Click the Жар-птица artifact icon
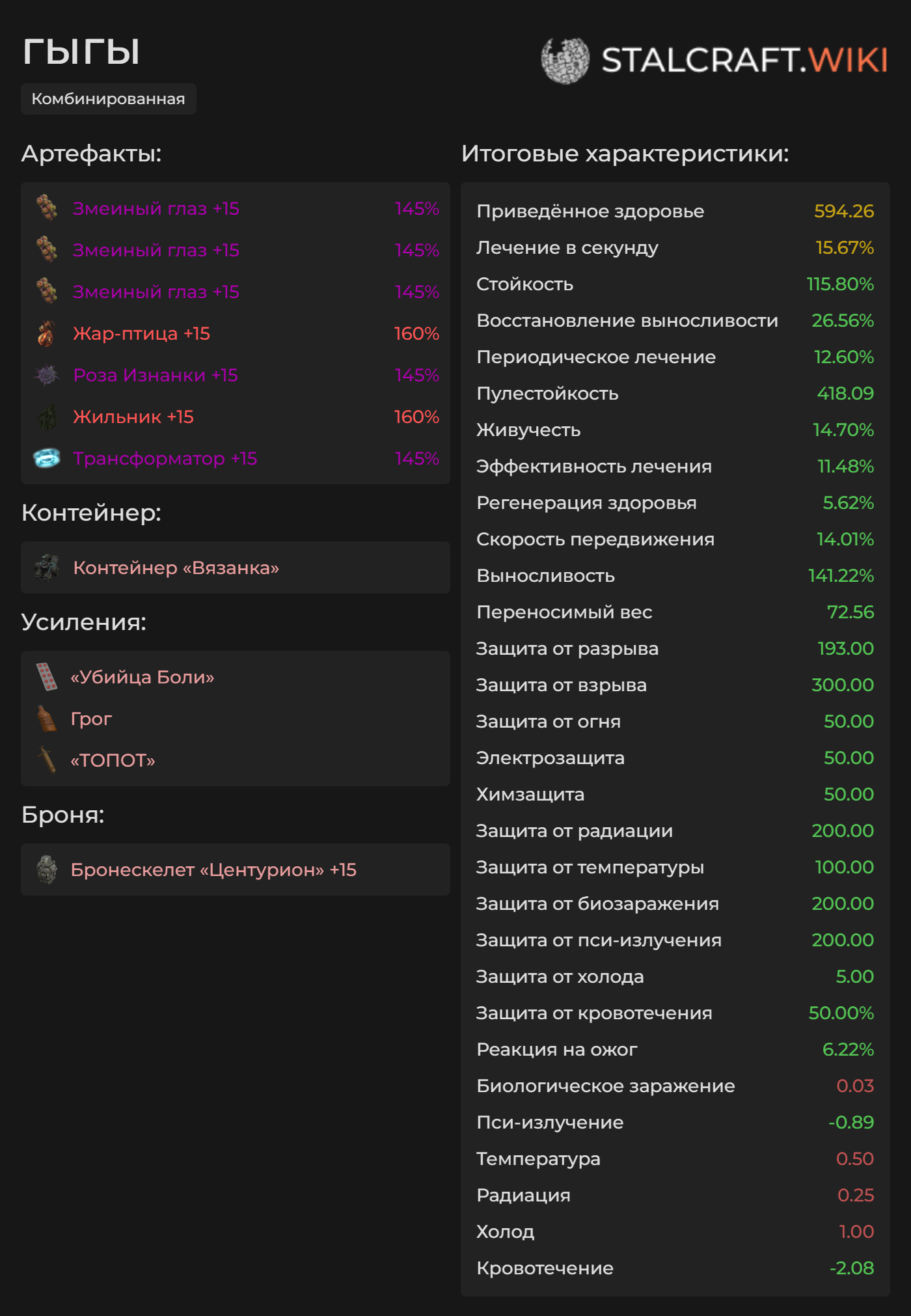911x1316 pixels. [46, 334]
